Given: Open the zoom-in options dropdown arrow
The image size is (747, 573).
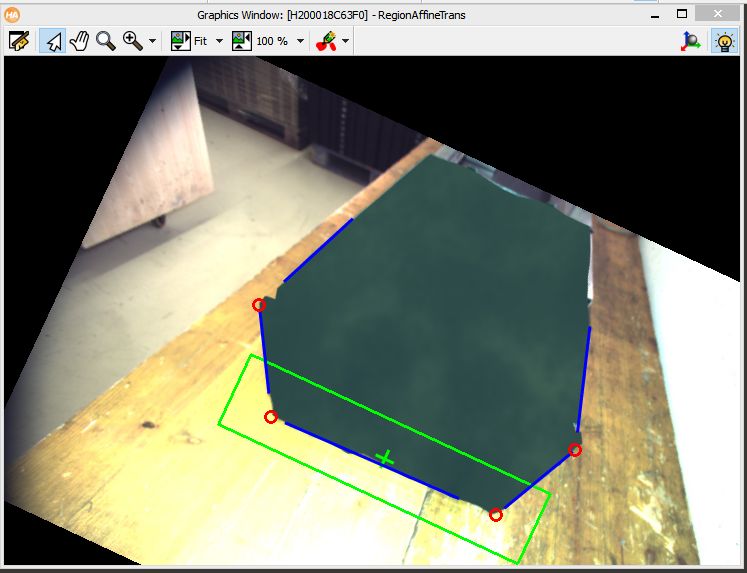Looking at the screenshot, I should pos(152,41).
